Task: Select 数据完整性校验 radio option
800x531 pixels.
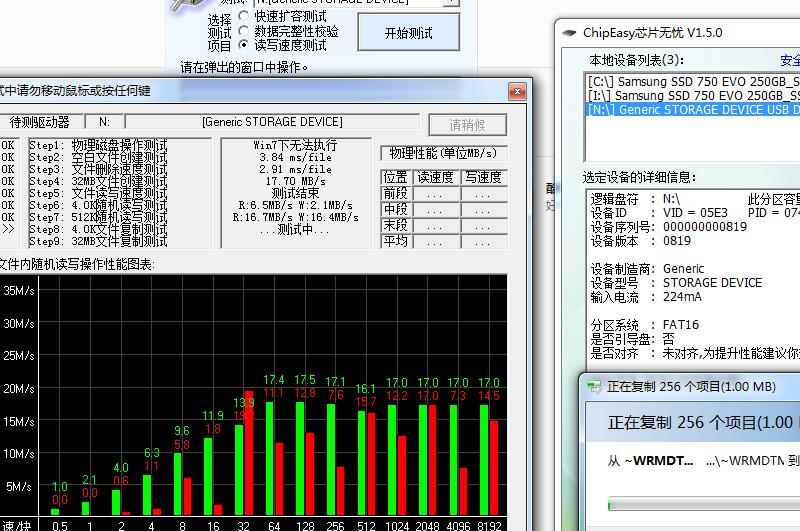Action: (244, 31)
